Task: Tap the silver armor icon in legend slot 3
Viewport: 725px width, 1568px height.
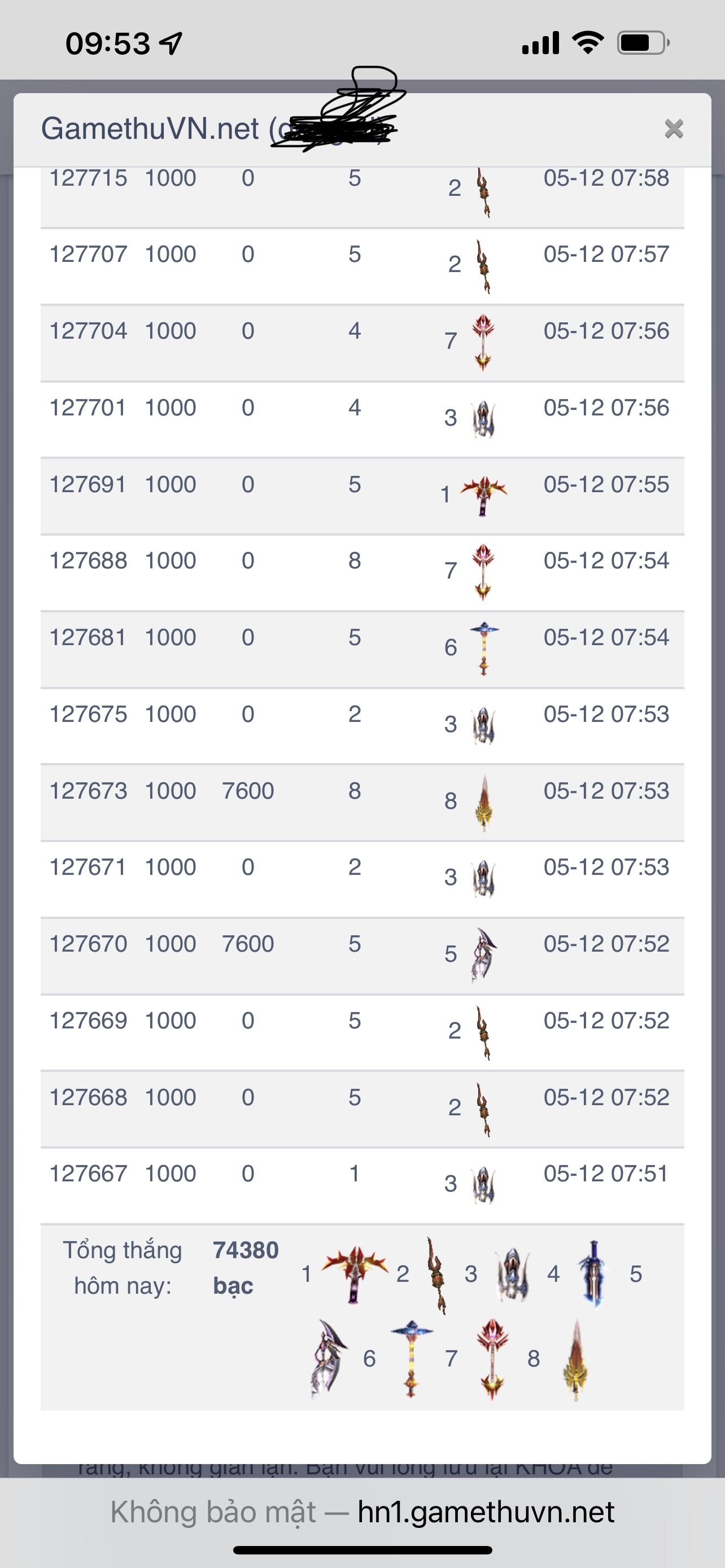Action: coord(513,1273)
